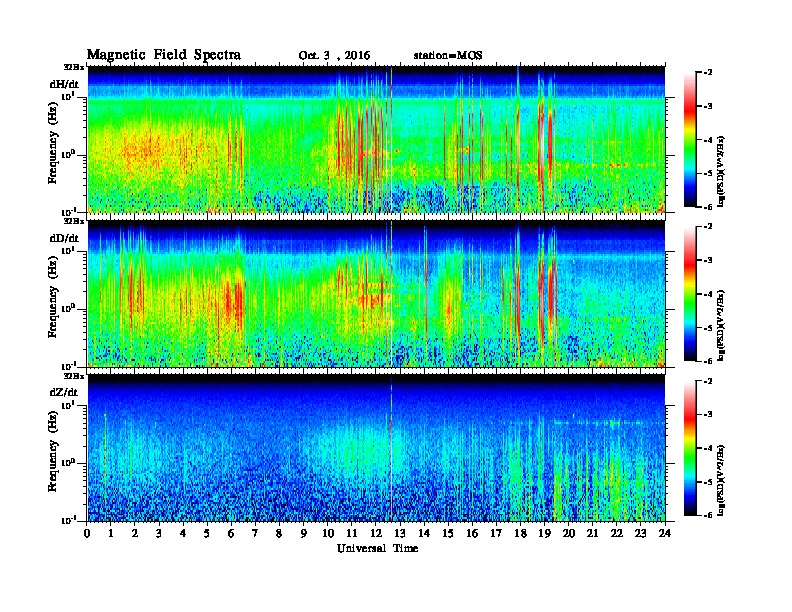Click the 10^1 frequency tick of the dD/dt panel
Viewport: 792px width, 612px height.
67,250
